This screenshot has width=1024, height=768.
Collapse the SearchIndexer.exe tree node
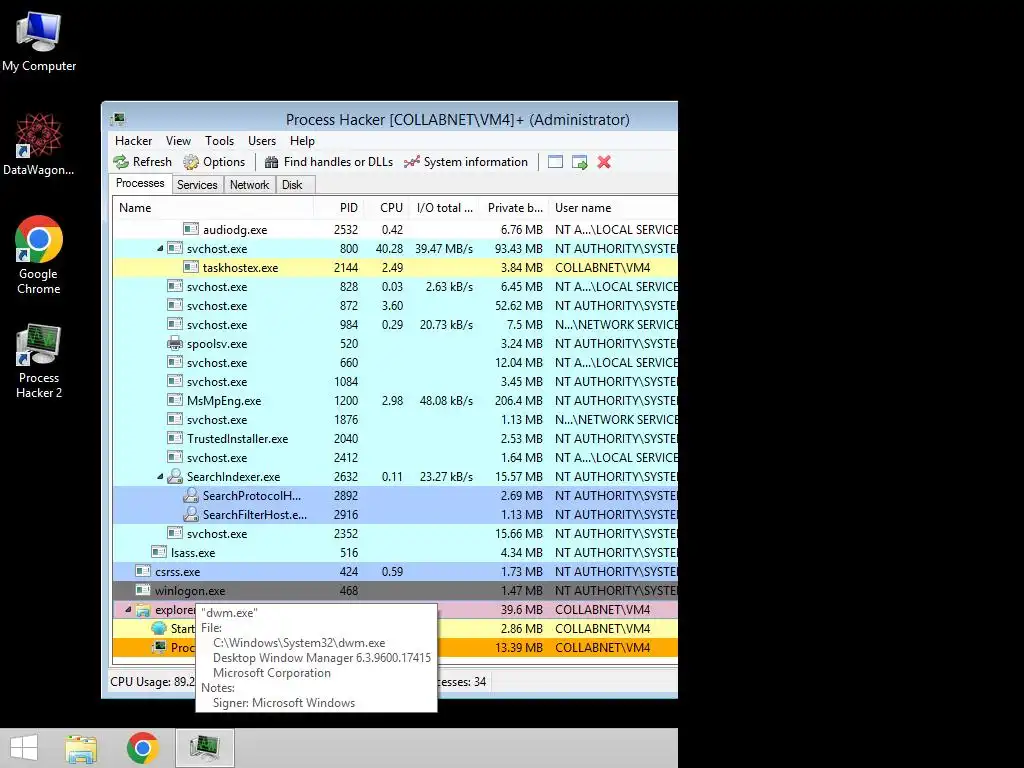160,477
